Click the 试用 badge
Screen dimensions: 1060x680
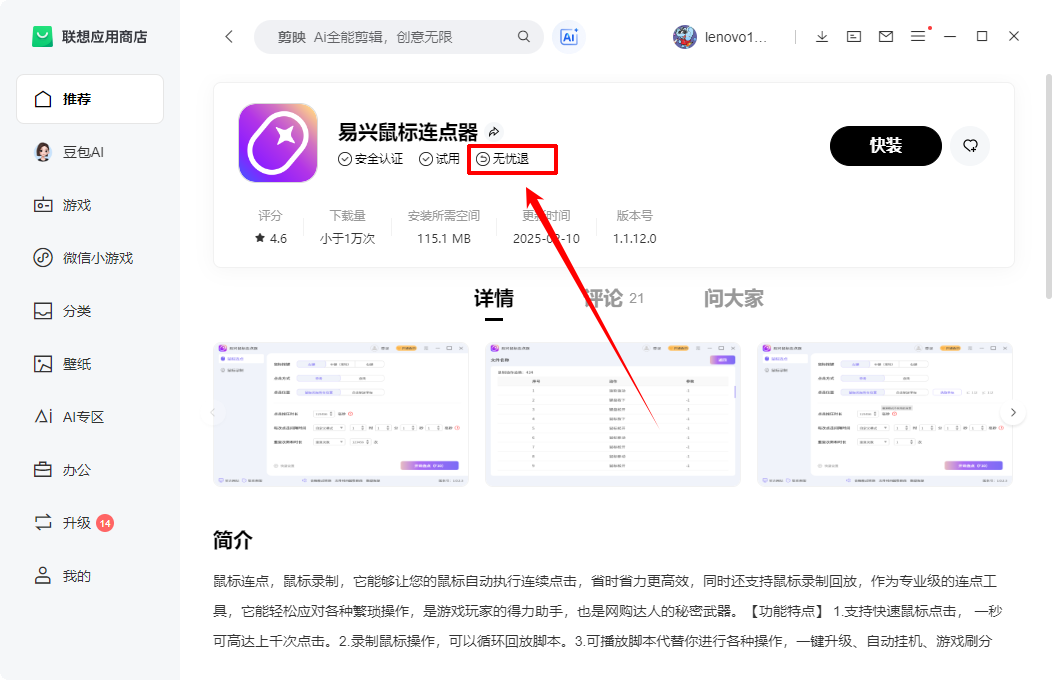[439, 159]
